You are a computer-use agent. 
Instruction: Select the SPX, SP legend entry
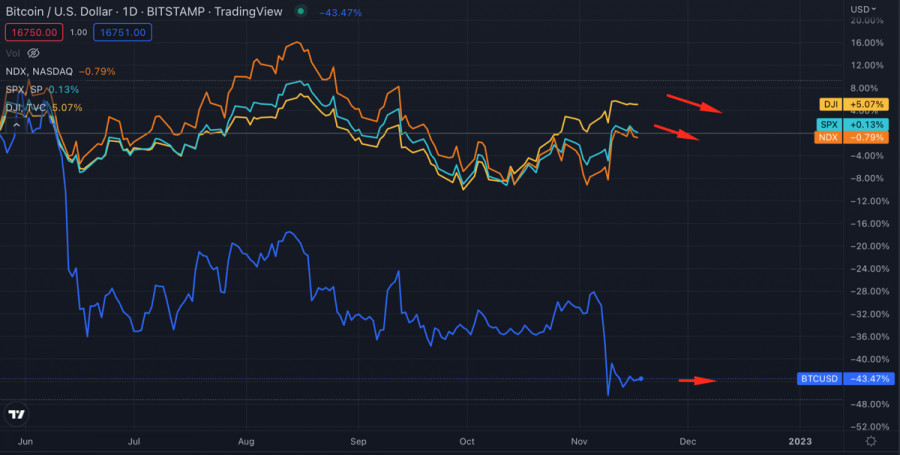[24, 90]
